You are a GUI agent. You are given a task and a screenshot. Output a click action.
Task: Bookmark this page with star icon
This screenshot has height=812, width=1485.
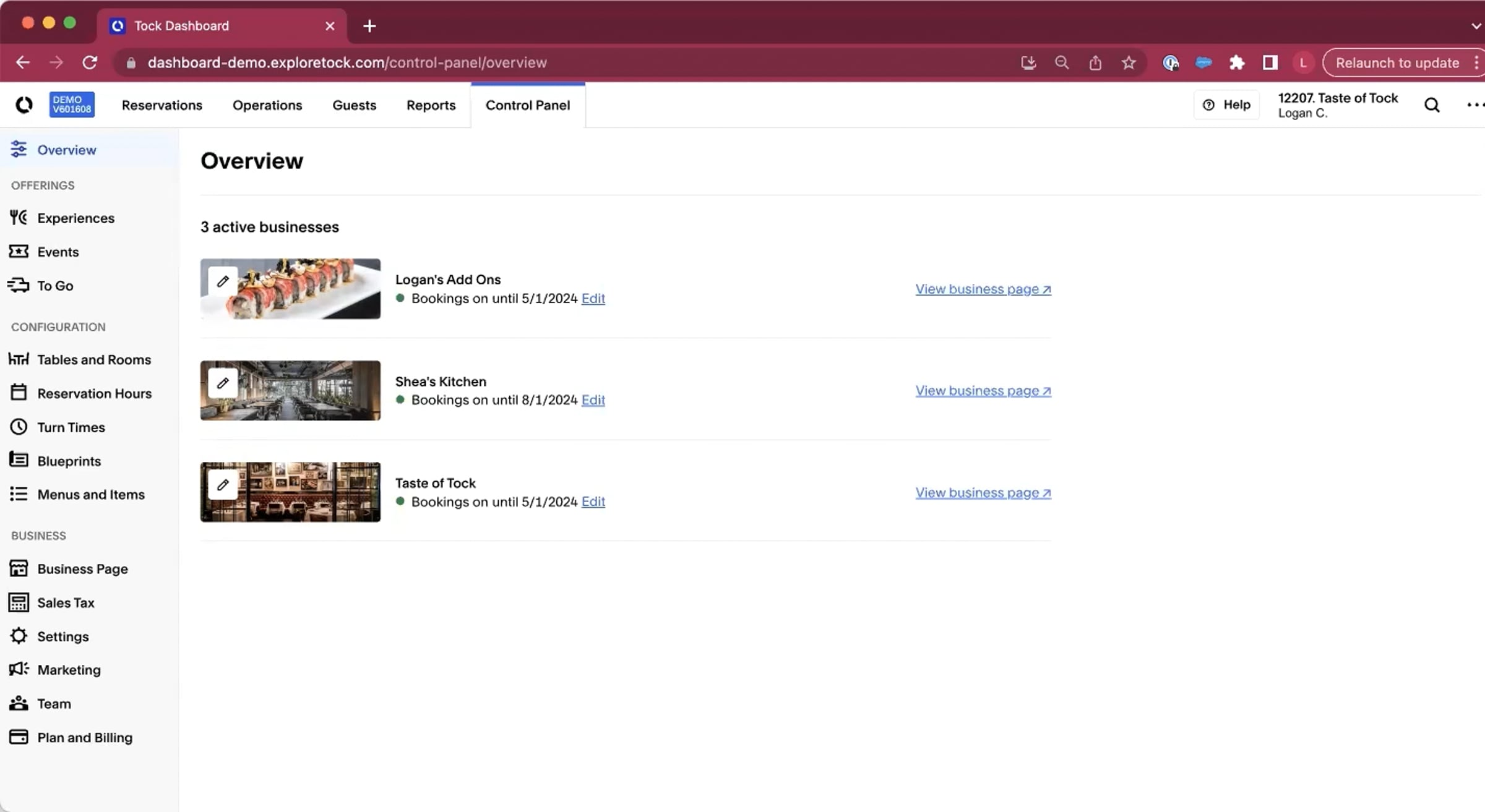(1129, 62)
